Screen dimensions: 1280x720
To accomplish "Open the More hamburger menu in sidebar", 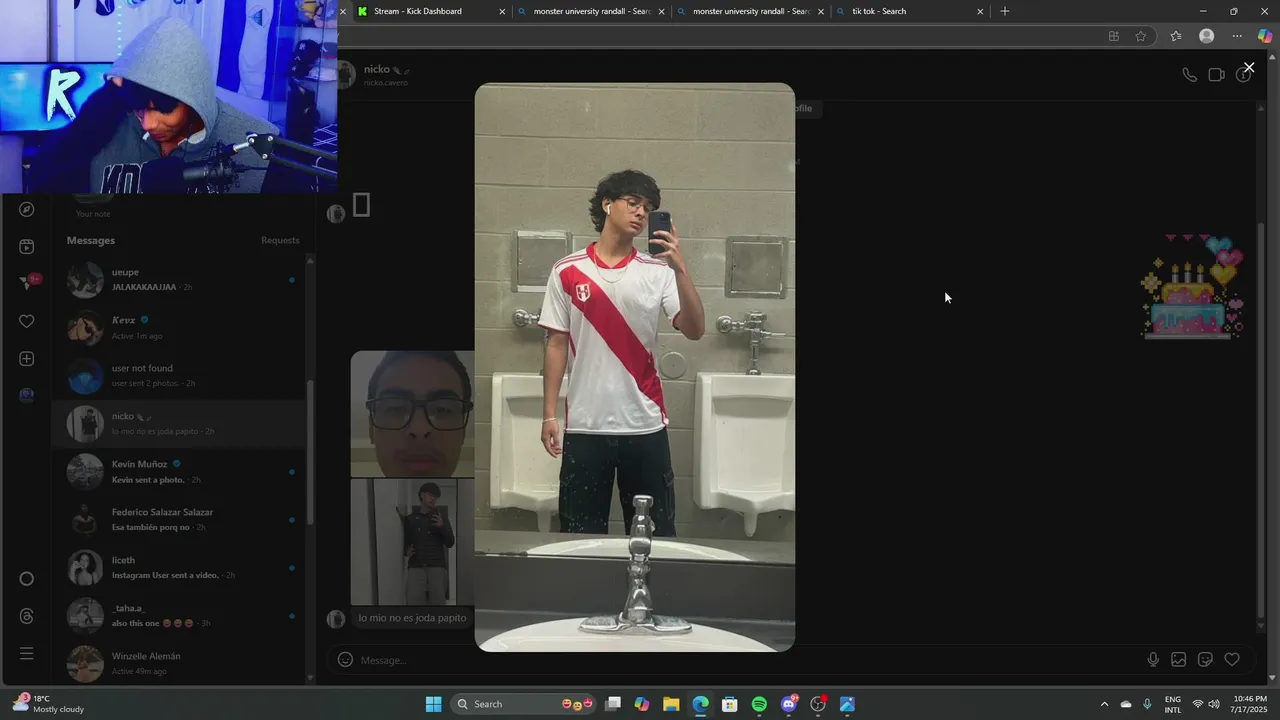I will click(x=27, y=653).
